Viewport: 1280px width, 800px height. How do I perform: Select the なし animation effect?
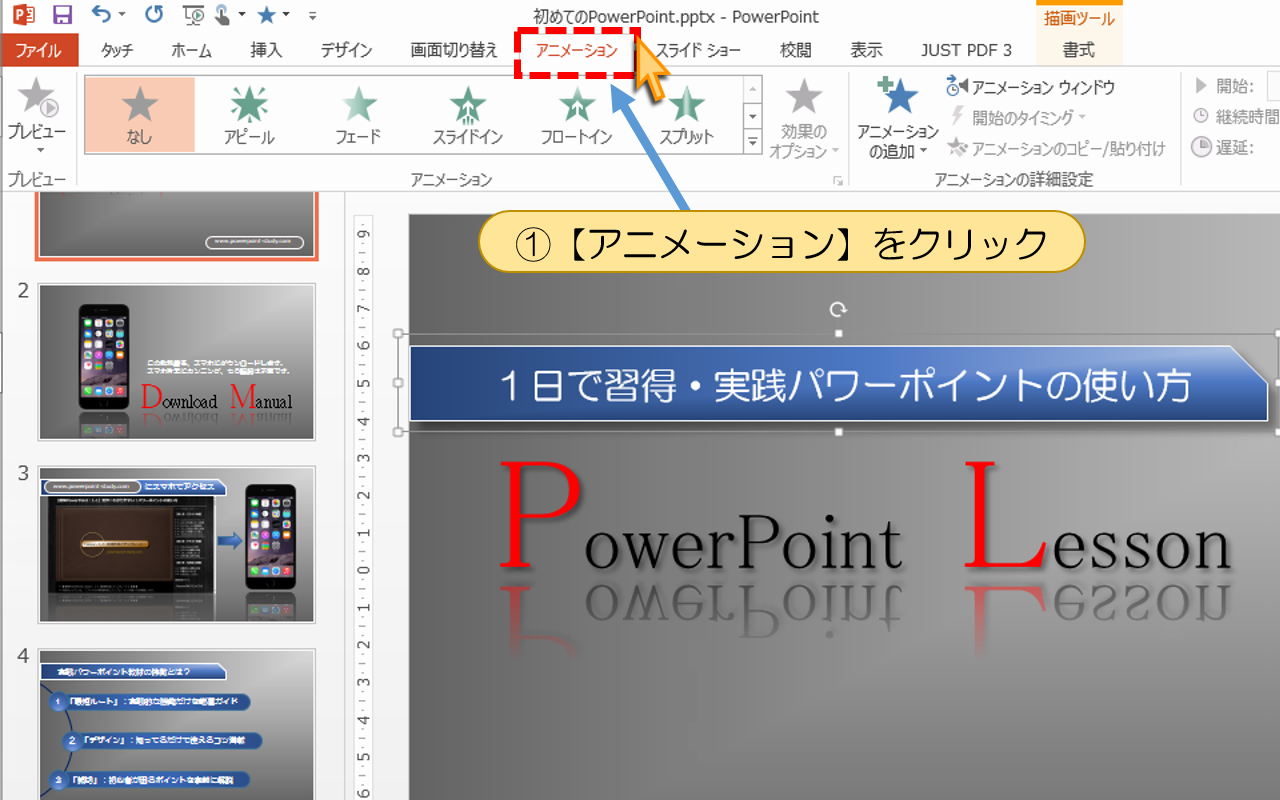tap(140, 115)
